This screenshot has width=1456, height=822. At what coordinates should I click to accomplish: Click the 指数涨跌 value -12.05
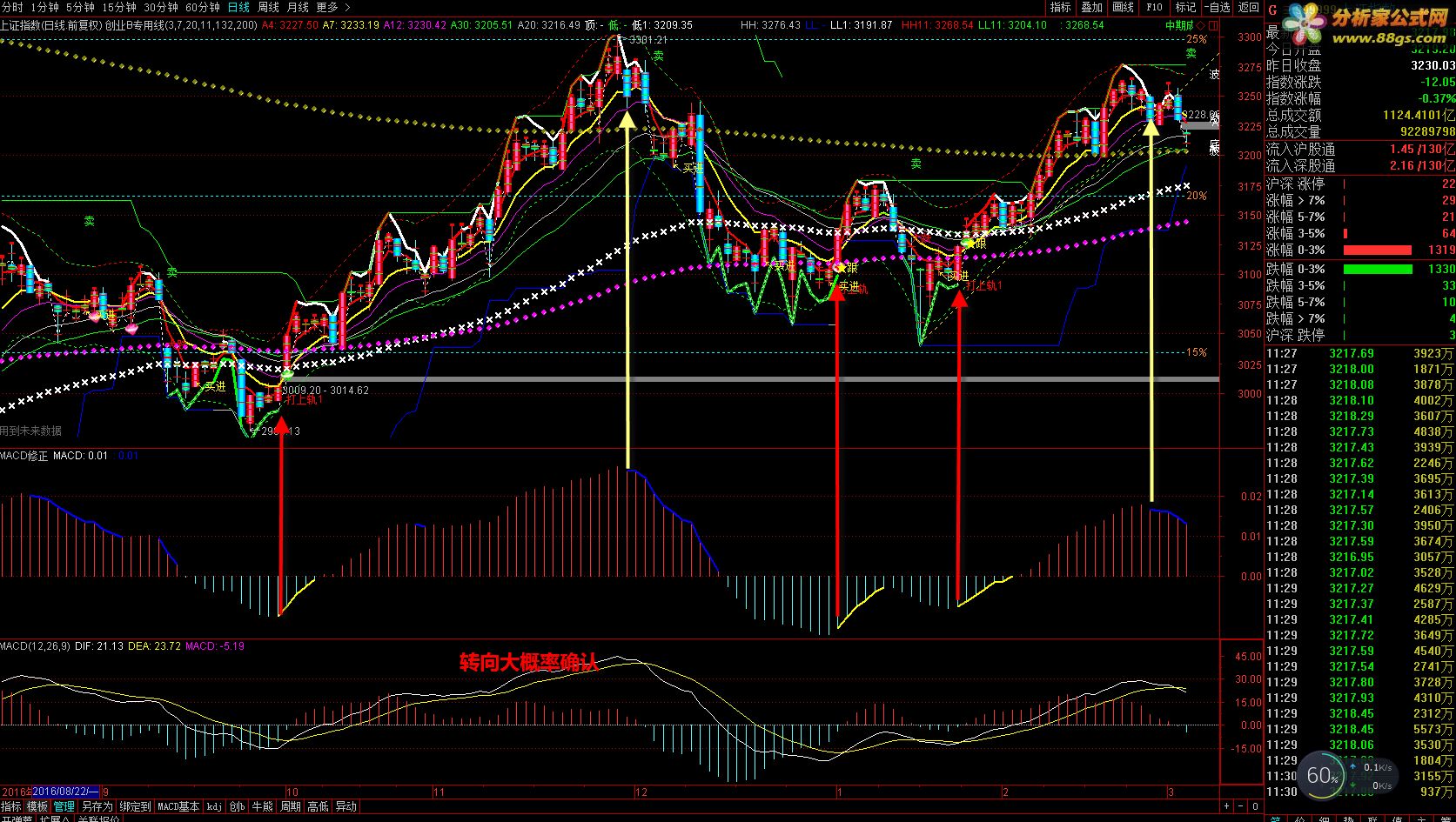point(1437,82)
